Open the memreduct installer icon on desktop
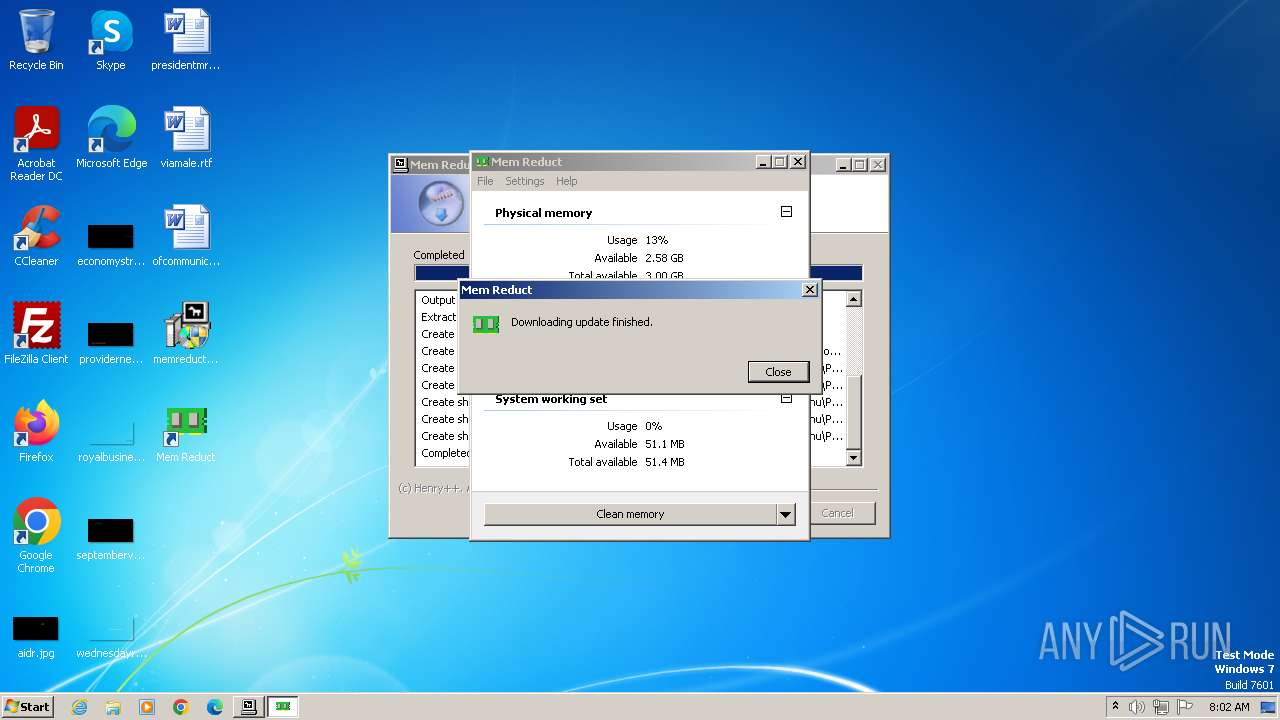The height and width of the screenshot is (720, 1280). coord(186,334)
